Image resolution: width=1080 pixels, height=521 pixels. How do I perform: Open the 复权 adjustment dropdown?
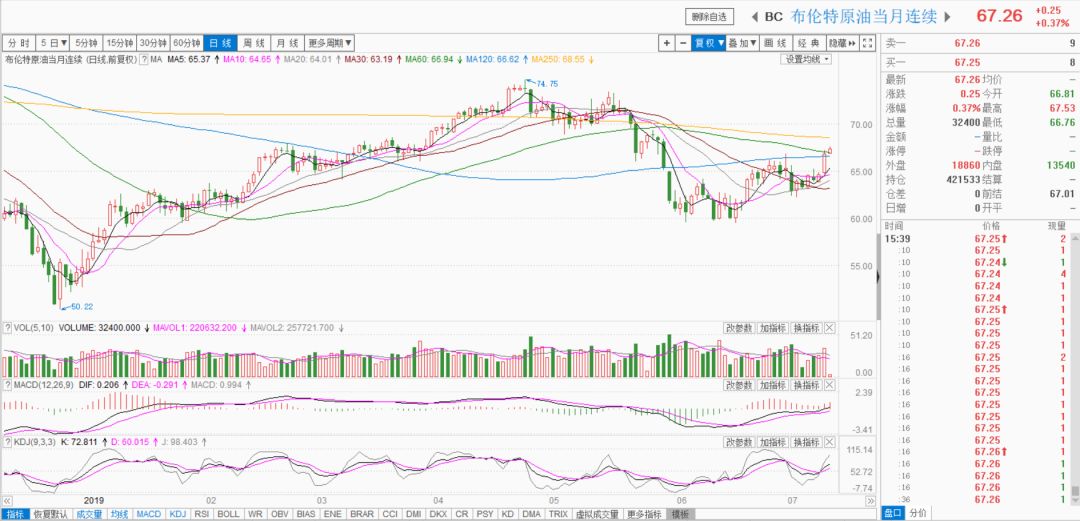pyautogui.click(x=709, y=43)
